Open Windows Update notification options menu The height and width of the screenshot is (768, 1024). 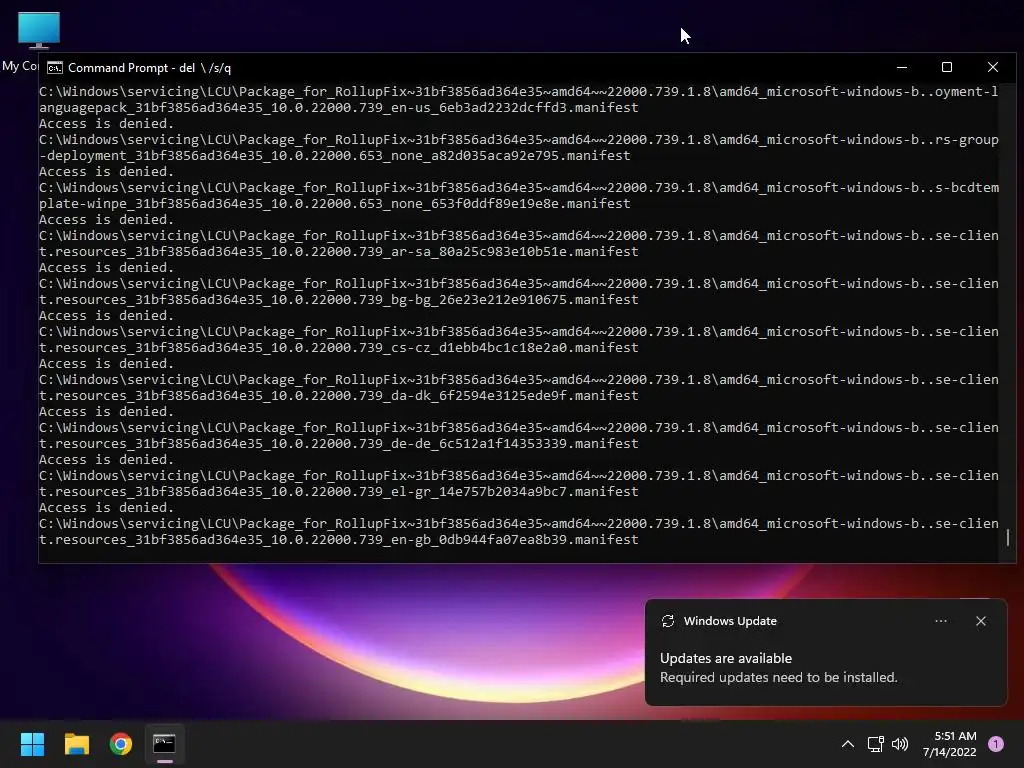click(x=941, y=621)
